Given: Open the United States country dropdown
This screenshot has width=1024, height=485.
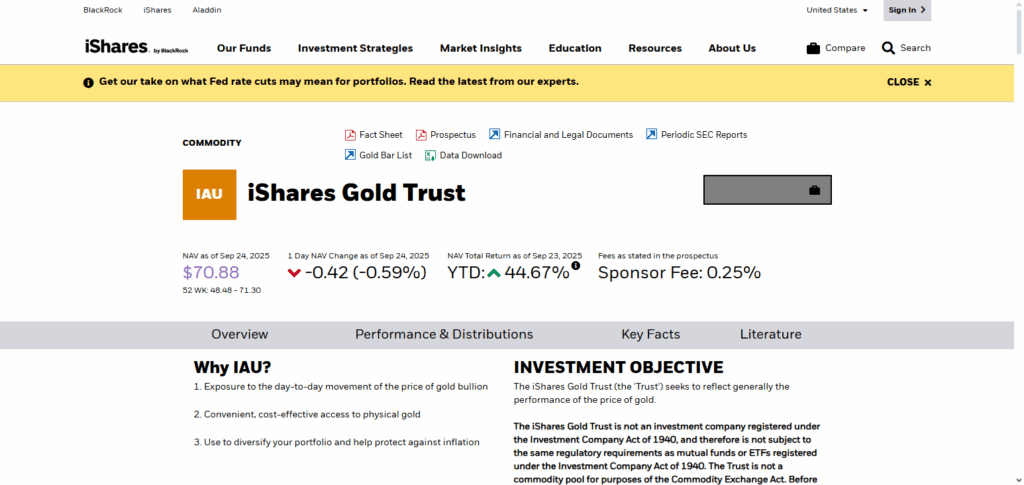Looking at the screenshot, I should (x=837, y=10).
